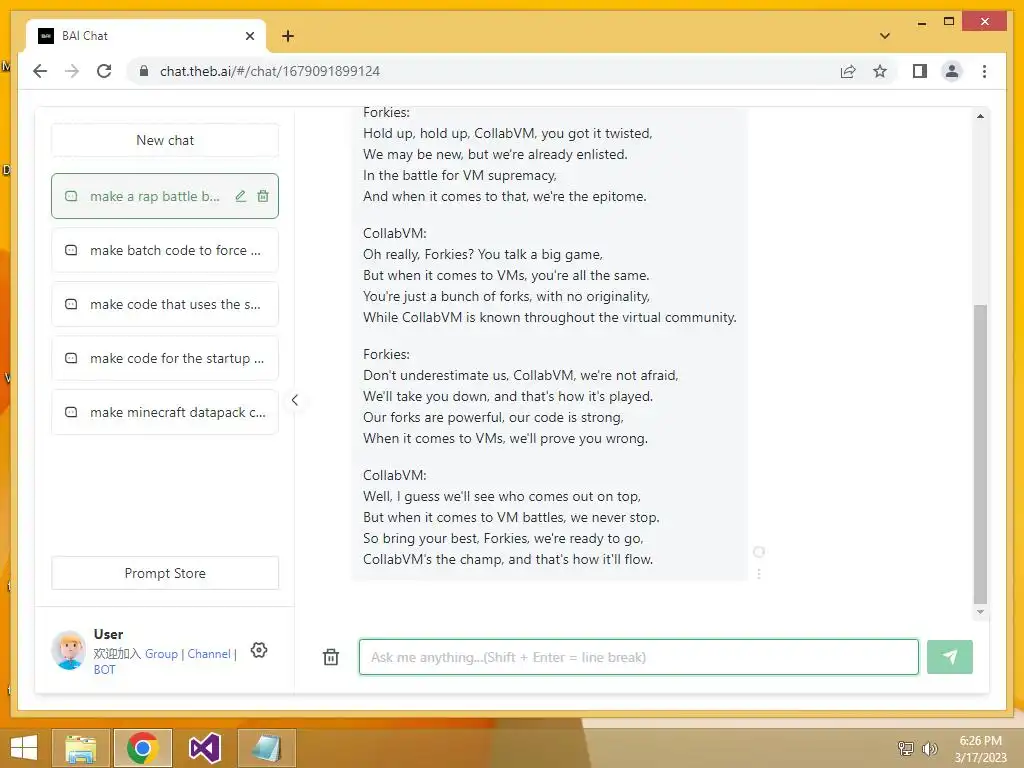
Task: Click the line 'Our forks are powerful, our code is strong,'
Action: click(x=493, y=417)
